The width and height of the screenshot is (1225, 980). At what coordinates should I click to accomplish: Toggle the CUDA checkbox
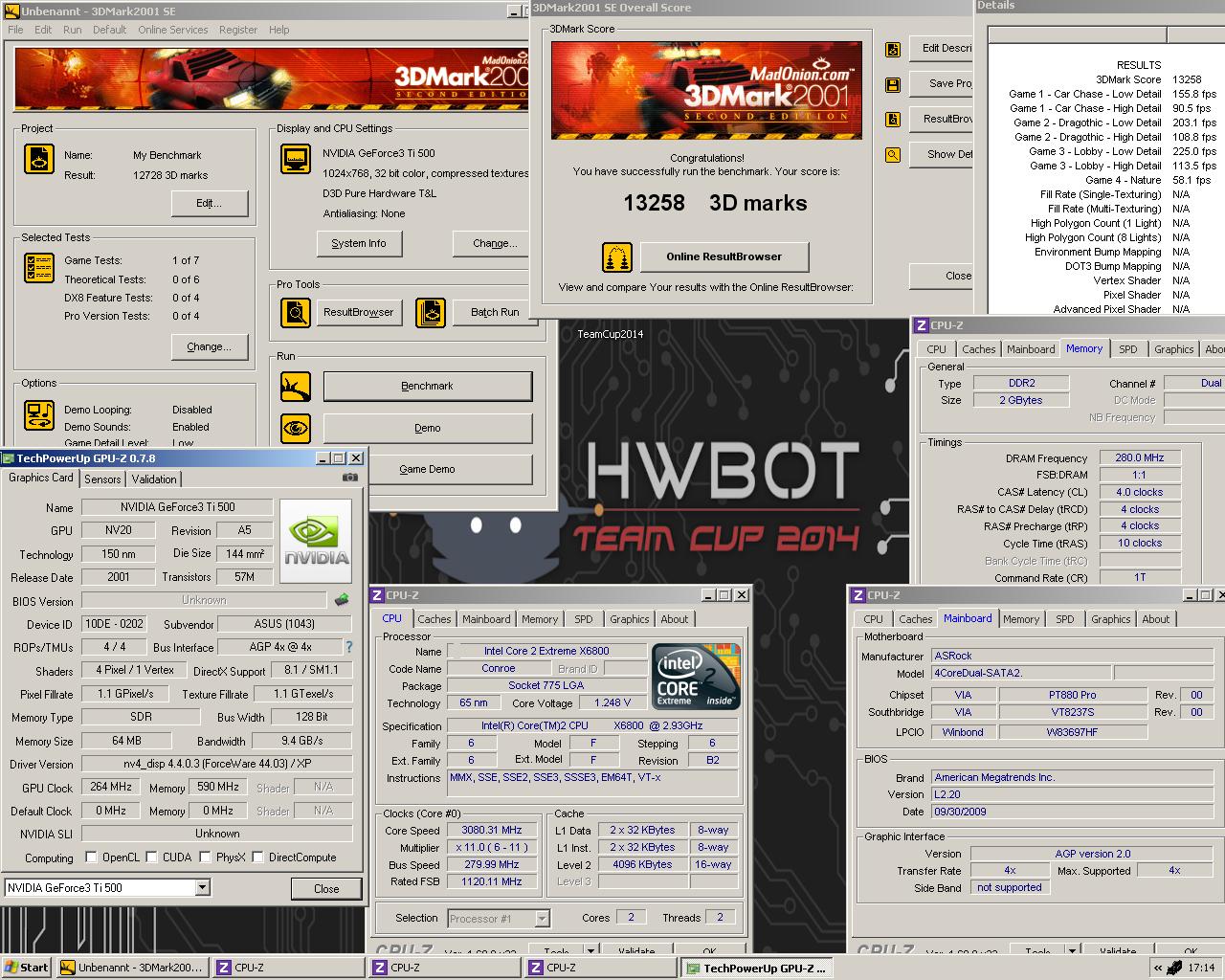coord(151,857)
